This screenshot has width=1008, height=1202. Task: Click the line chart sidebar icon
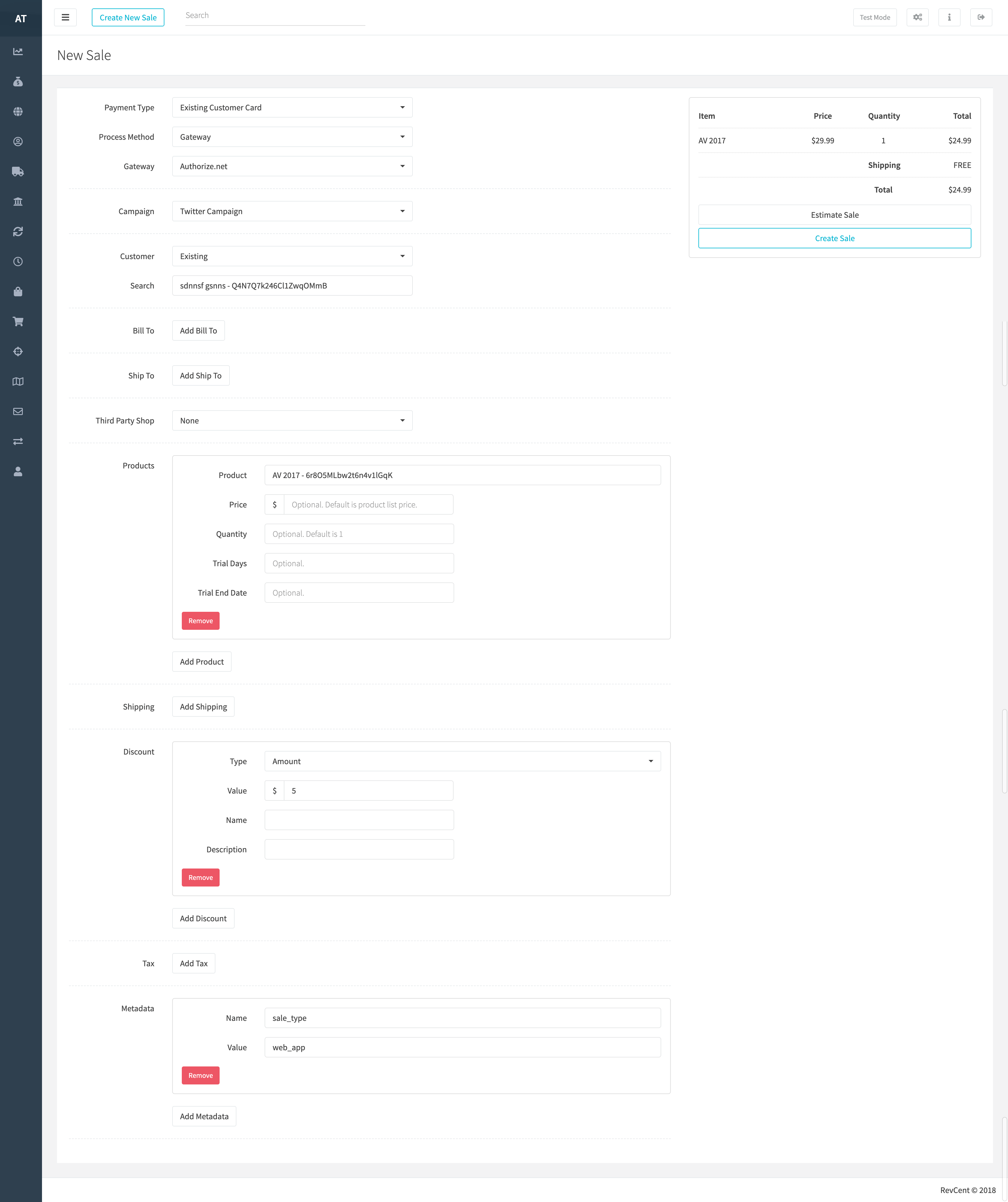point(18,52)
